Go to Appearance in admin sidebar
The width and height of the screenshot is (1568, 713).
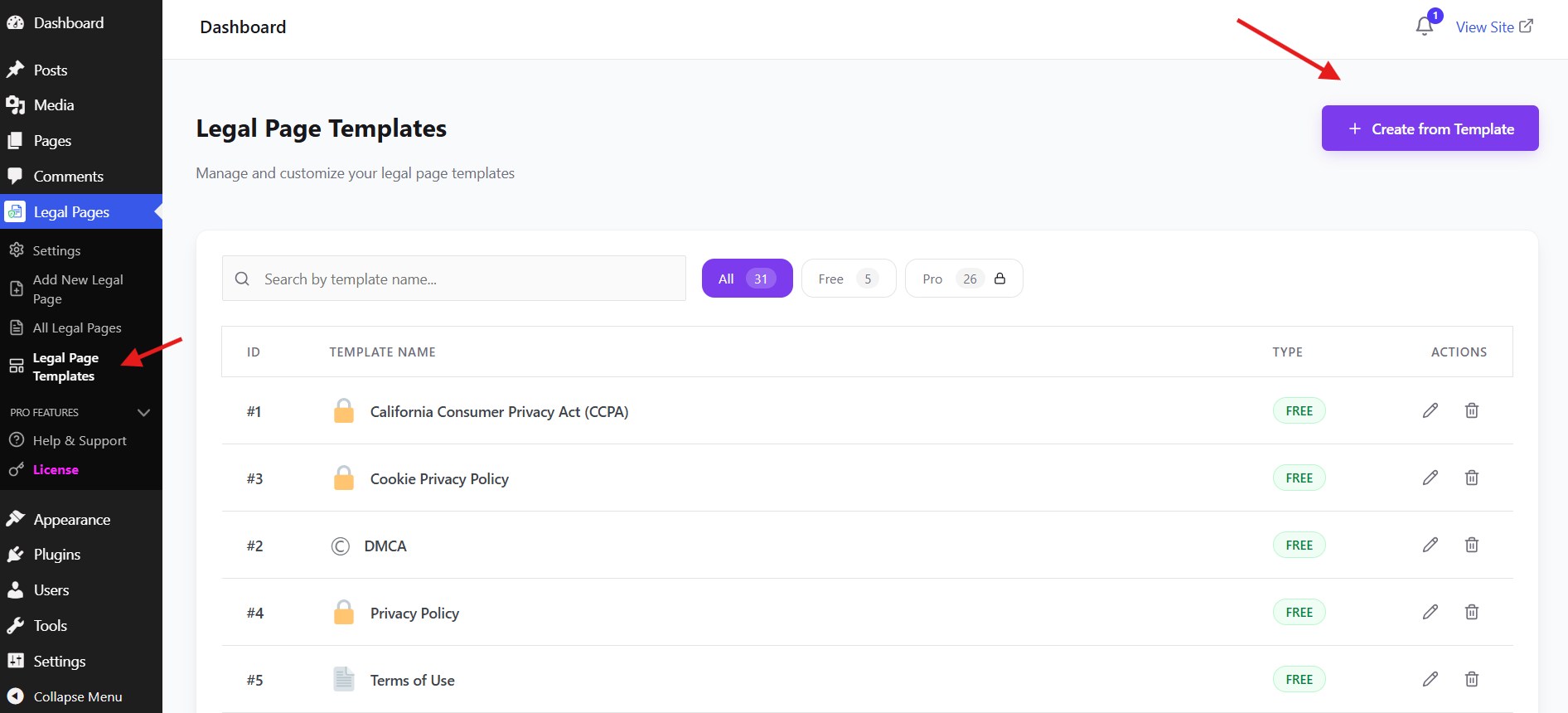pos(72,520)
